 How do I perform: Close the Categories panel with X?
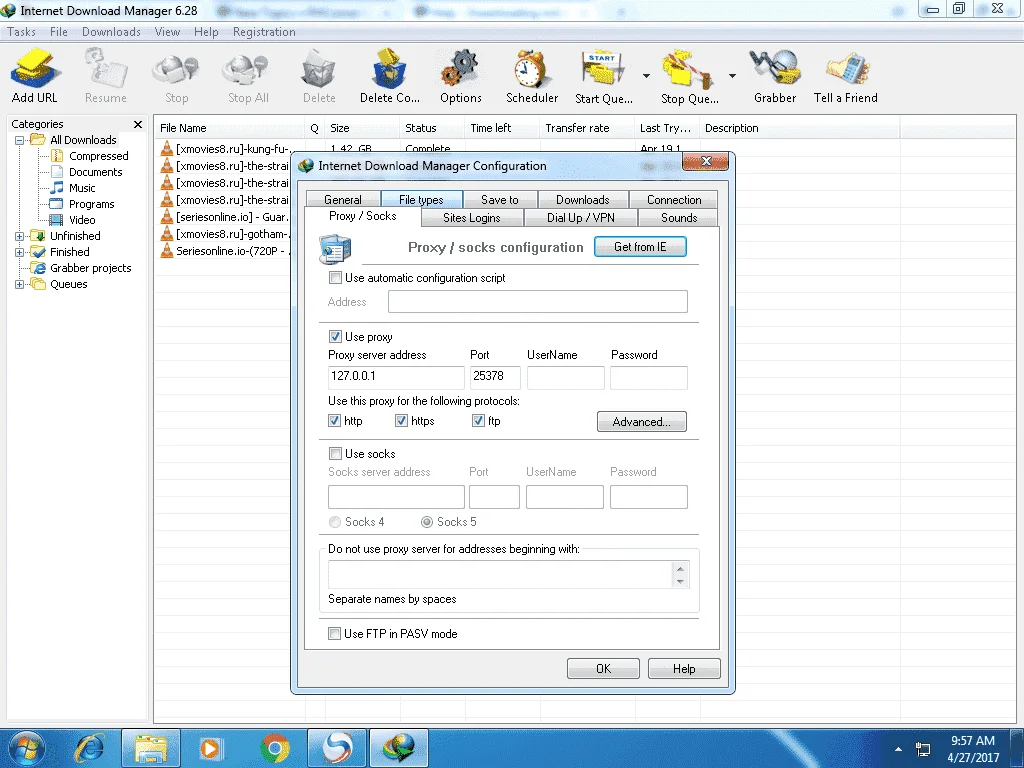pos(138,124)
